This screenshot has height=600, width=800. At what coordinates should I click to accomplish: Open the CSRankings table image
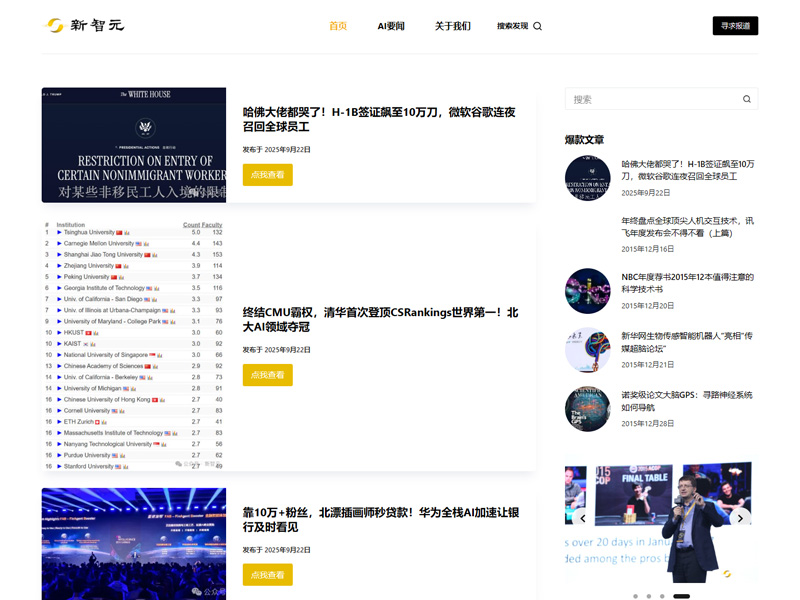click(133, 345)
